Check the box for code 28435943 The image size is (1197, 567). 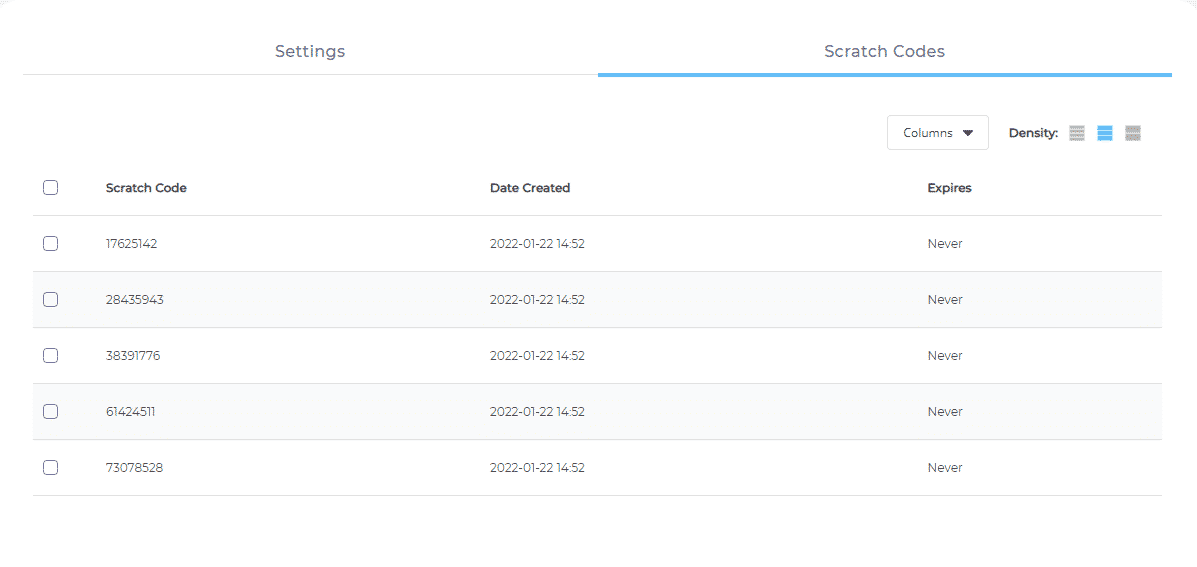tap(51, 300)
